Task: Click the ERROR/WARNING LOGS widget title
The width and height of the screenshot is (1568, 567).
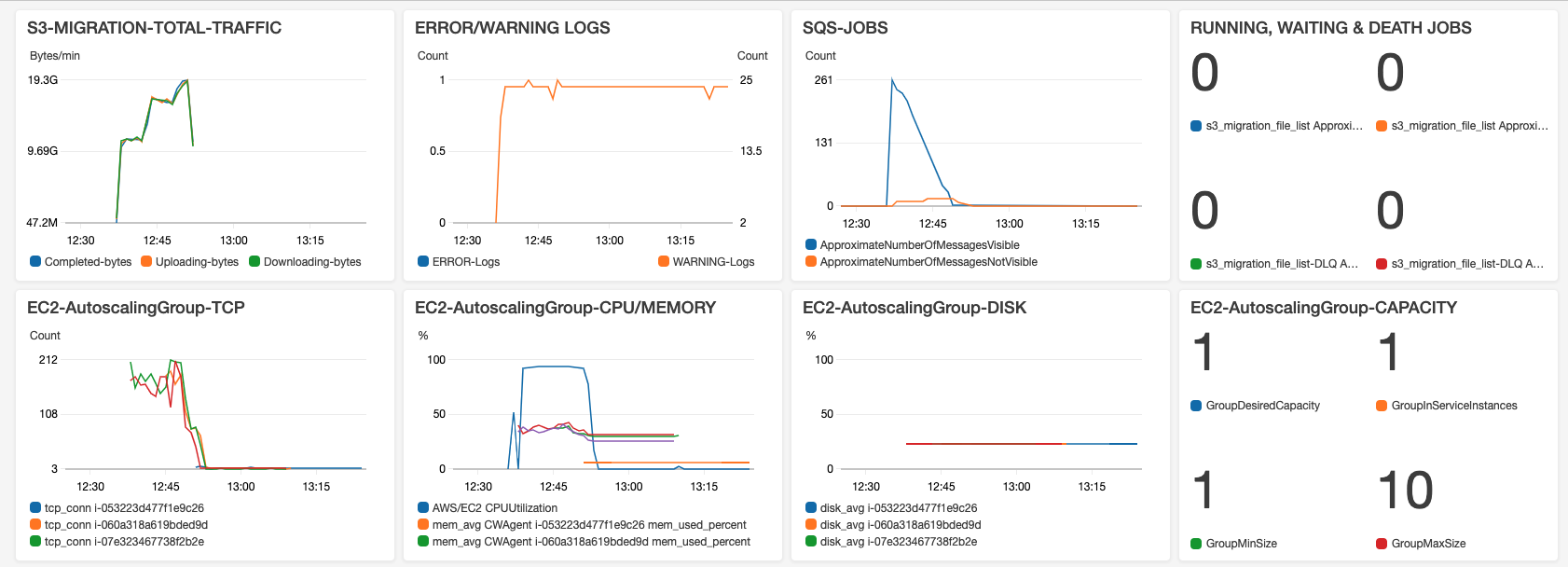Action: pos(512,28)
